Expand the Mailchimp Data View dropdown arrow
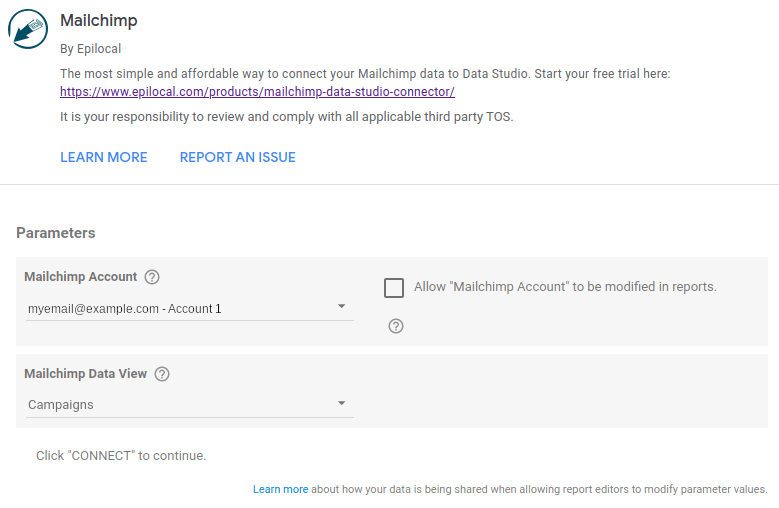The height and width of the screenshot is (508, 779). tap(341, 403)
